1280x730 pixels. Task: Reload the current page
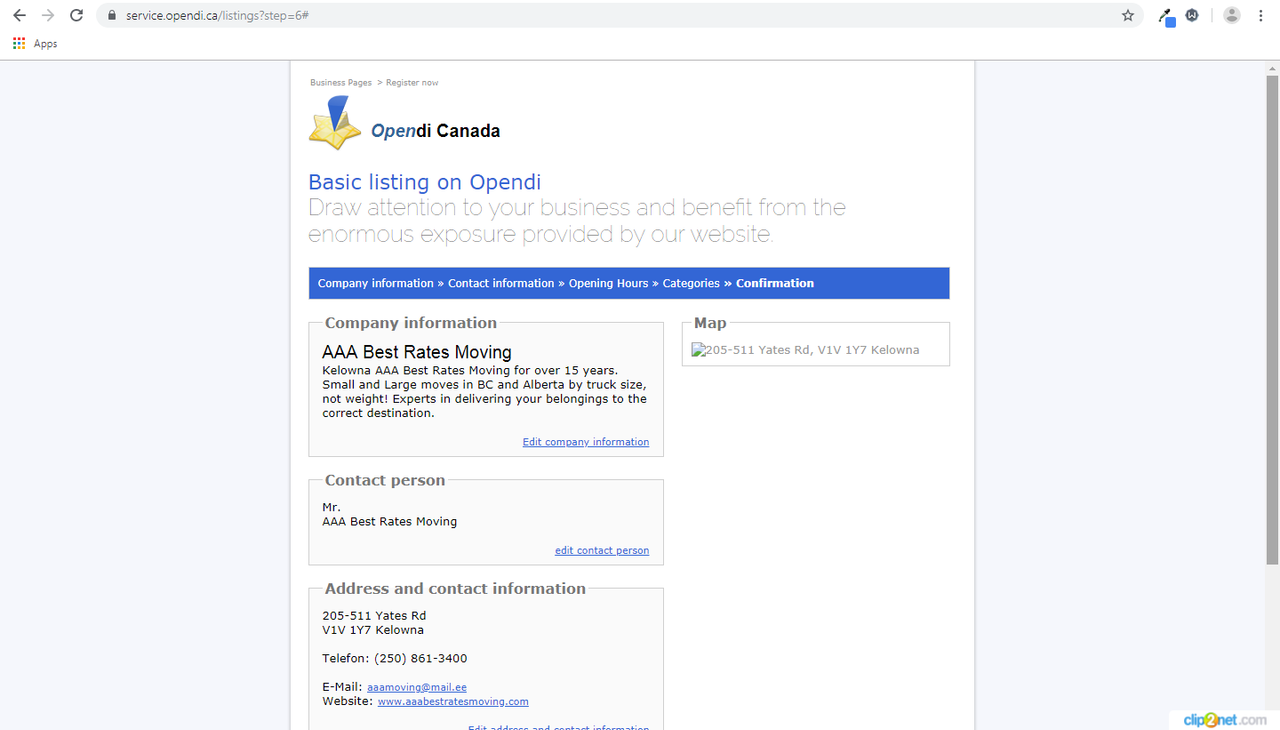point(76,16)
